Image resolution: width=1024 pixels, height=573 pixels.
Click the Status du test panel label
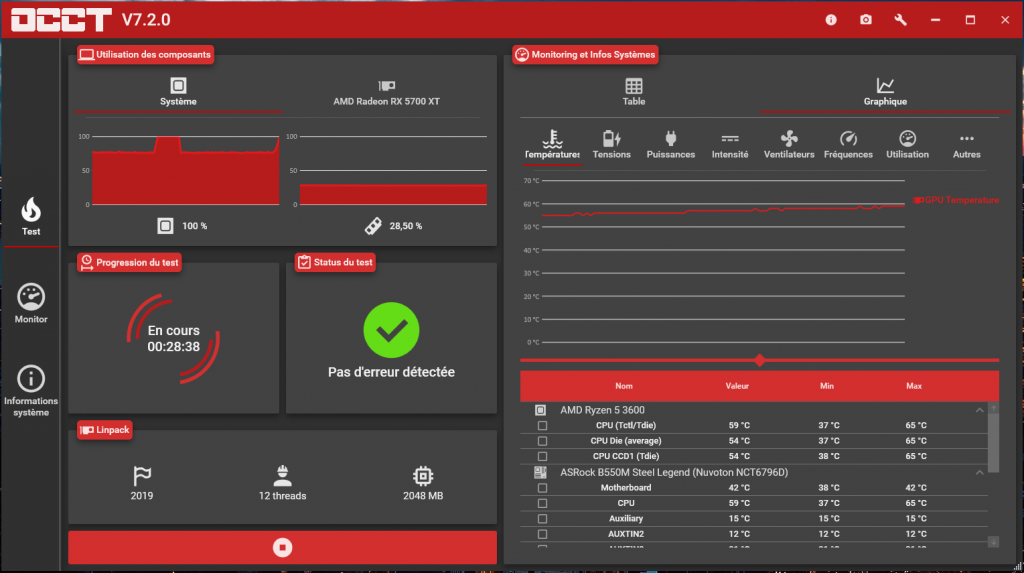[335, 263]
